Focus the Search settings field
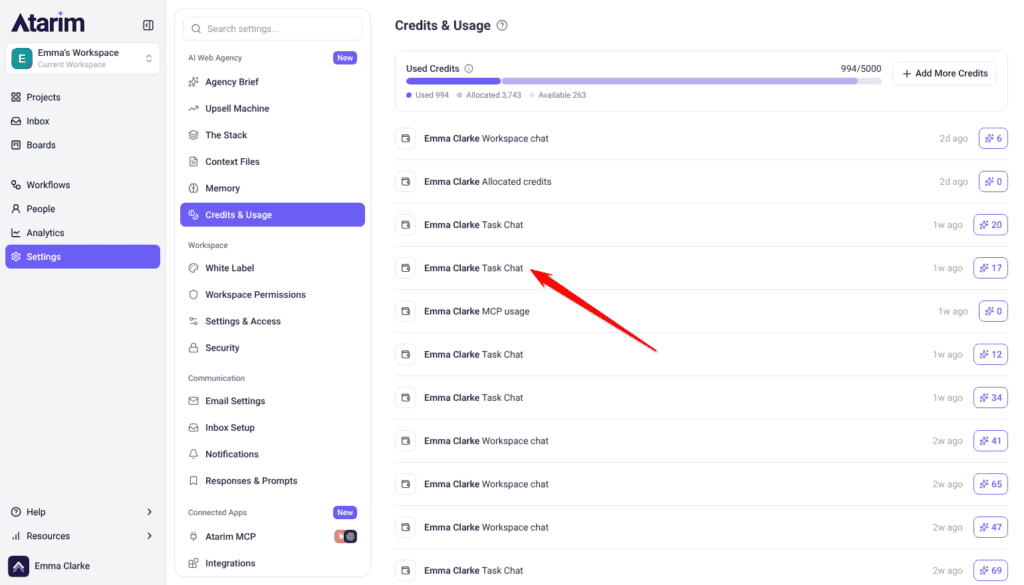The height and width of the screenshot is (585, 1024). (272, 29)
